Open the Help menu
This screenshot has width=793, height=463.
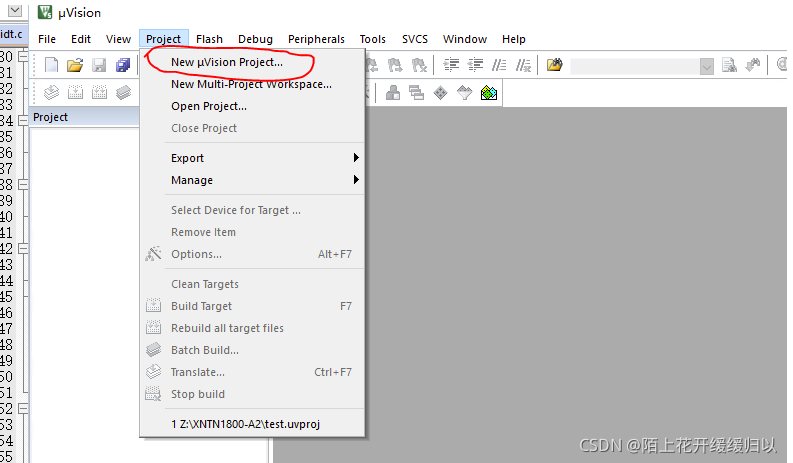(x=514, y=39)
